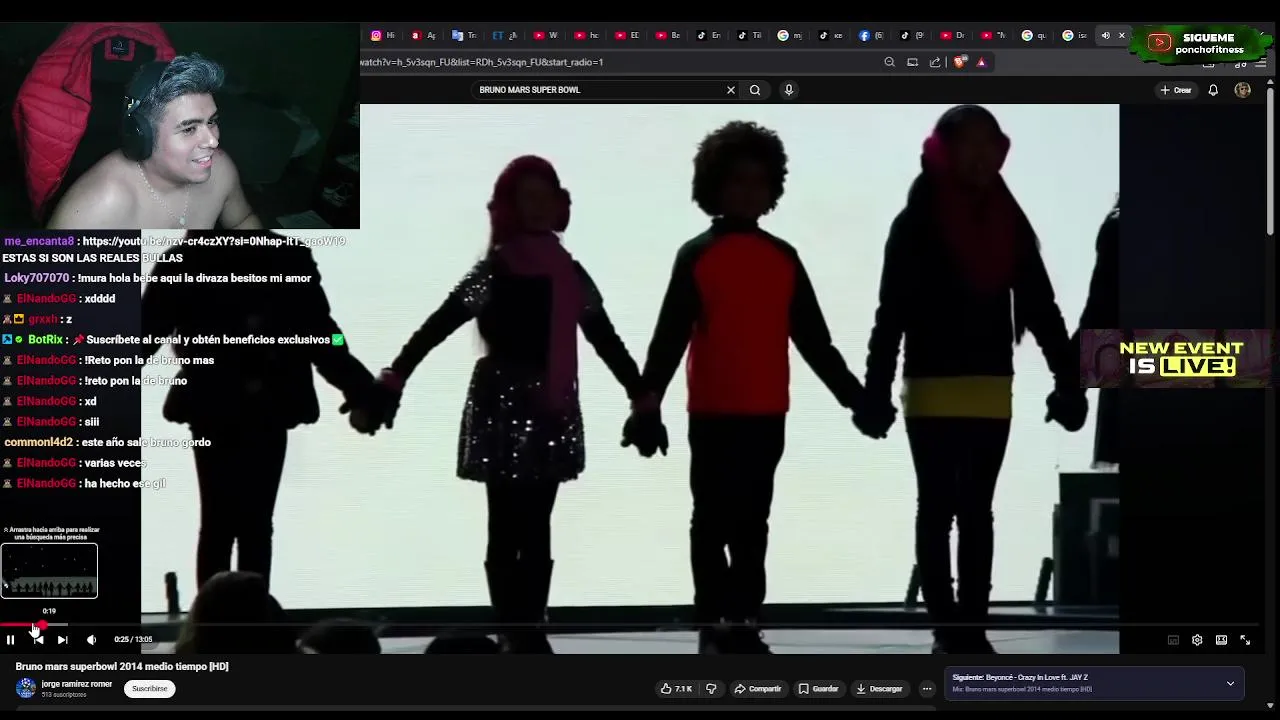Open YouTube notifications bell

click(x=1213, y=90)
